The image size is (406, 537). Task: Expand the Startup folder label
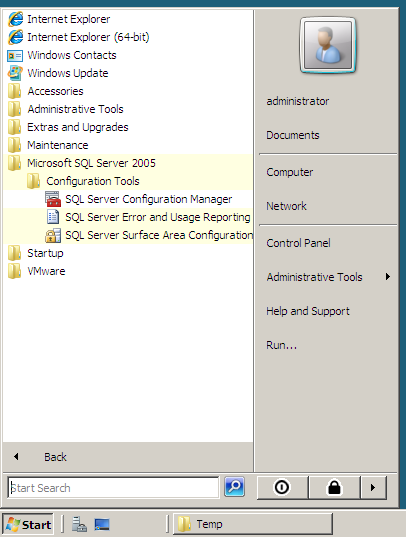(x=46, y=253)
